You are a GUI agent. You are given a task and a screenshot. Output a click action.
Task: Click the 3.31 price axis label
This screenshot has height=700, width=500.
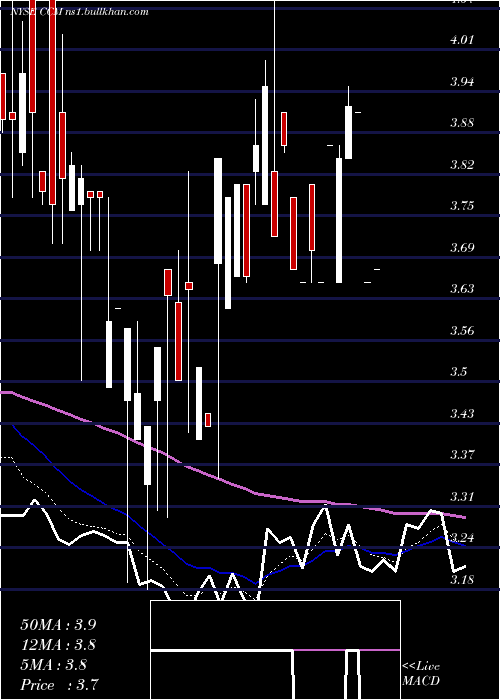point(462,496)
